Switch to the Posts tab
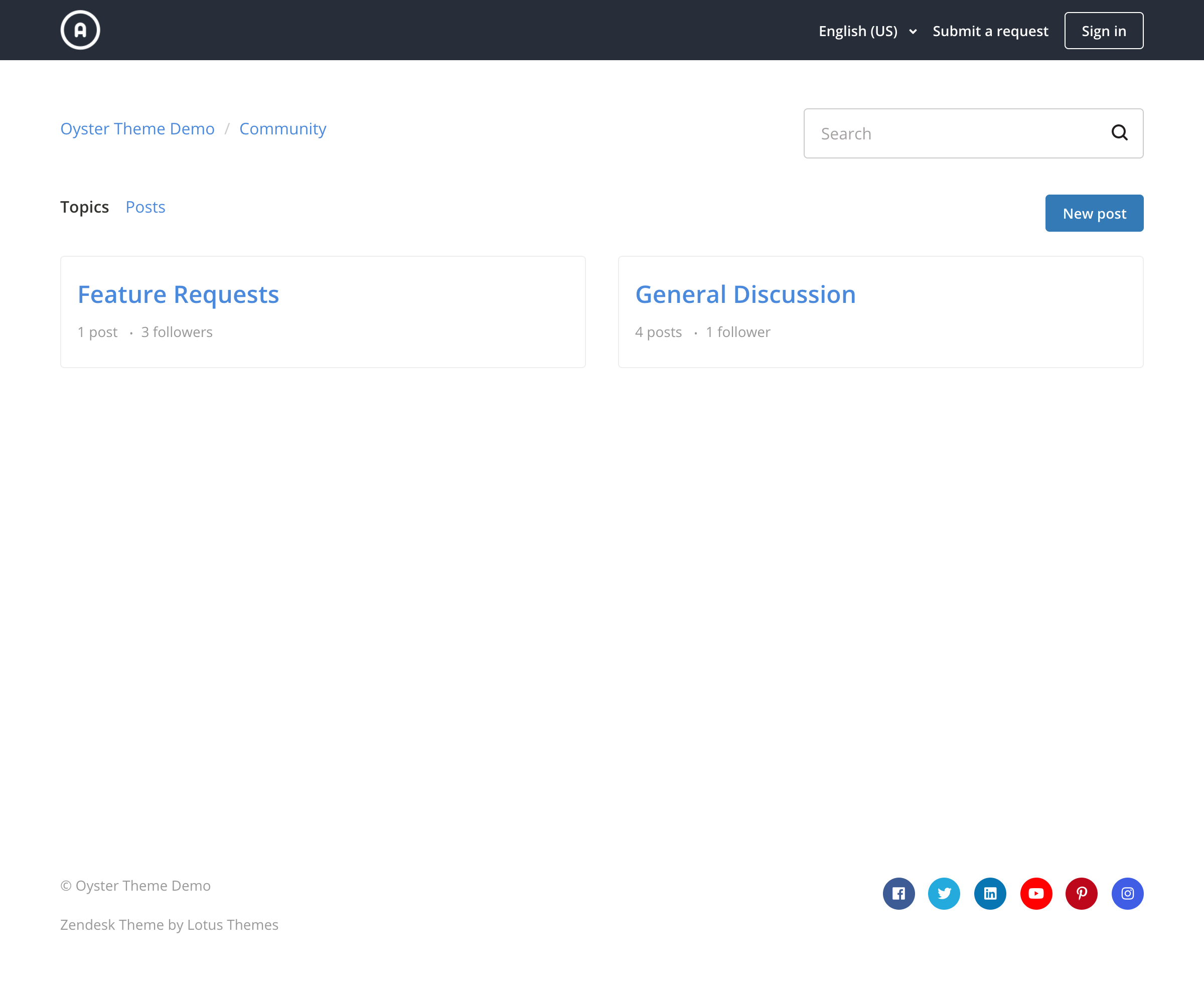This screenshot has width=1204, height=1003. coord(145,207)
